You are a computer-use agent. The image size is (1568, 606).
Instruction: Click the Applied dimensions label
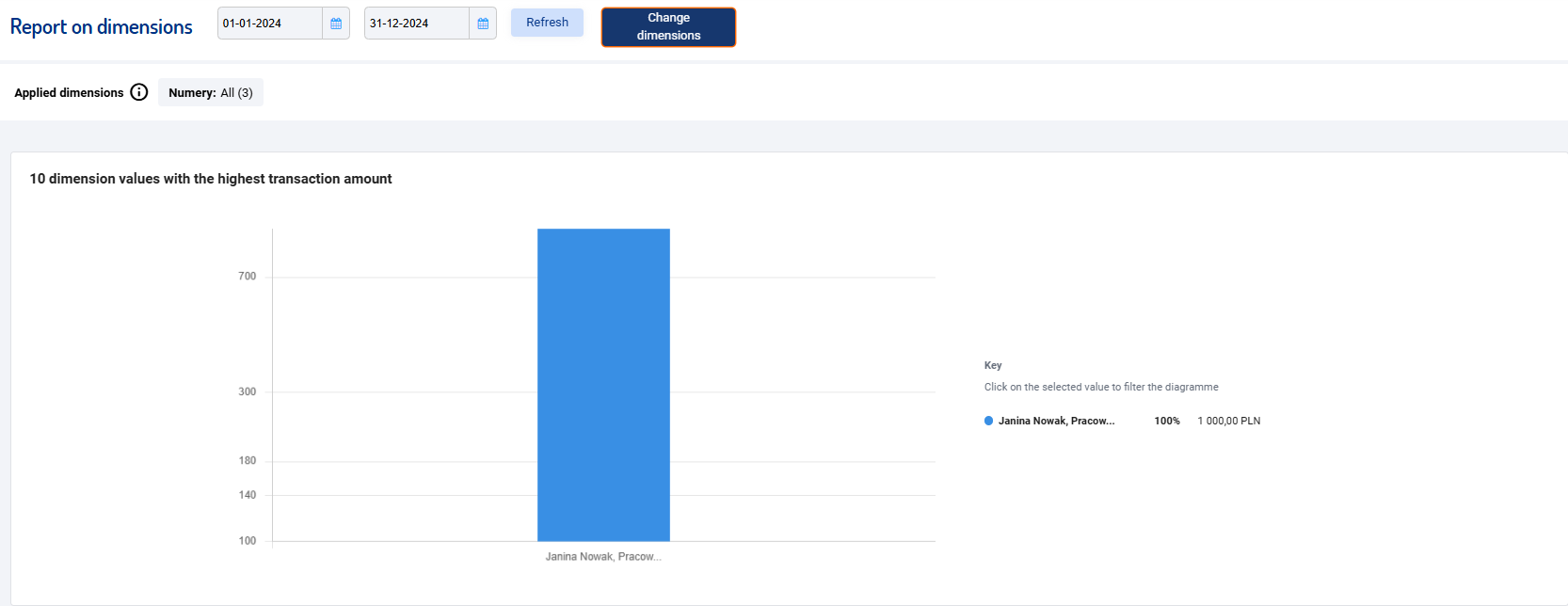[69, 92]
